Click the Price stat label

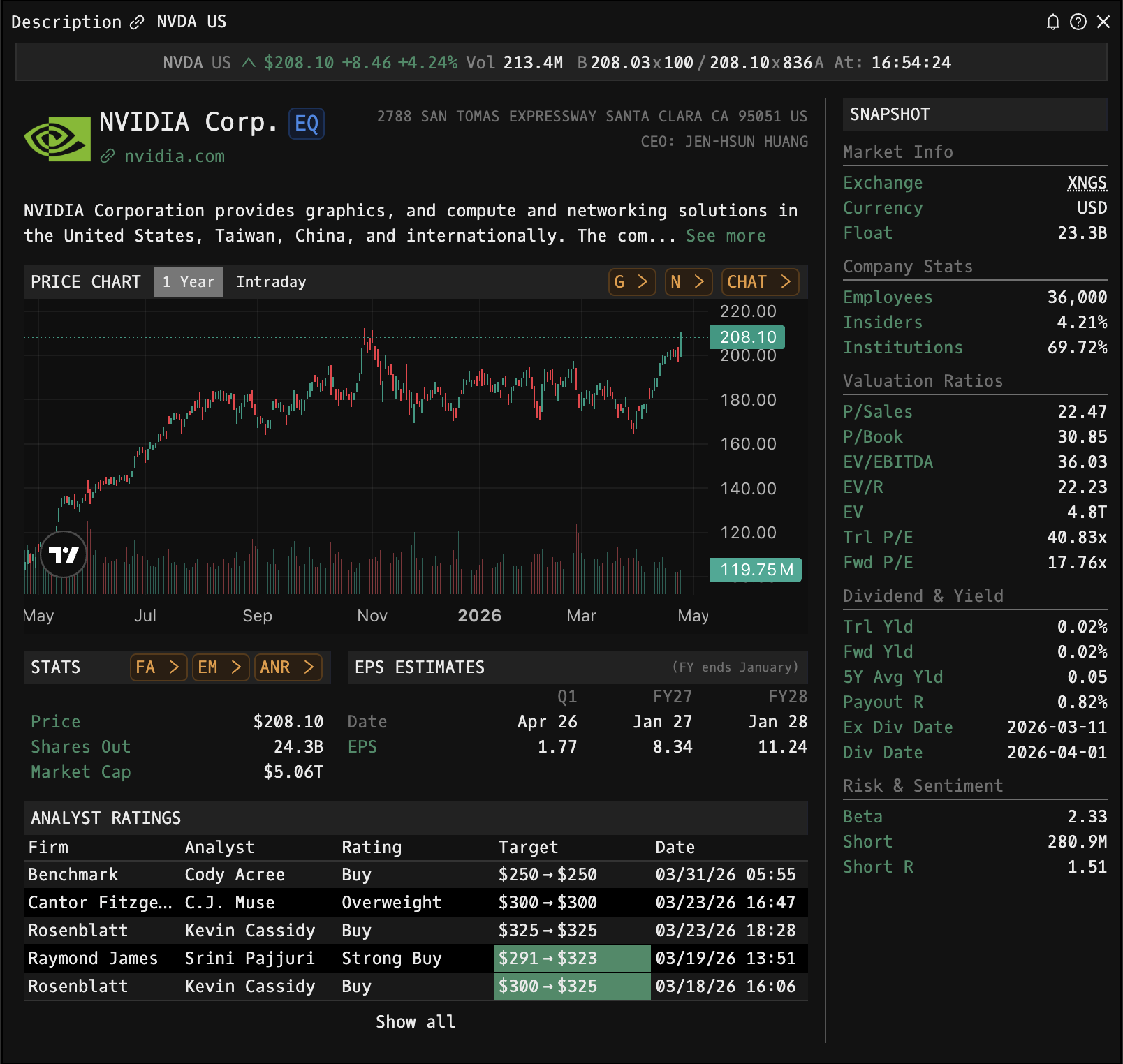tap(56, 722)
